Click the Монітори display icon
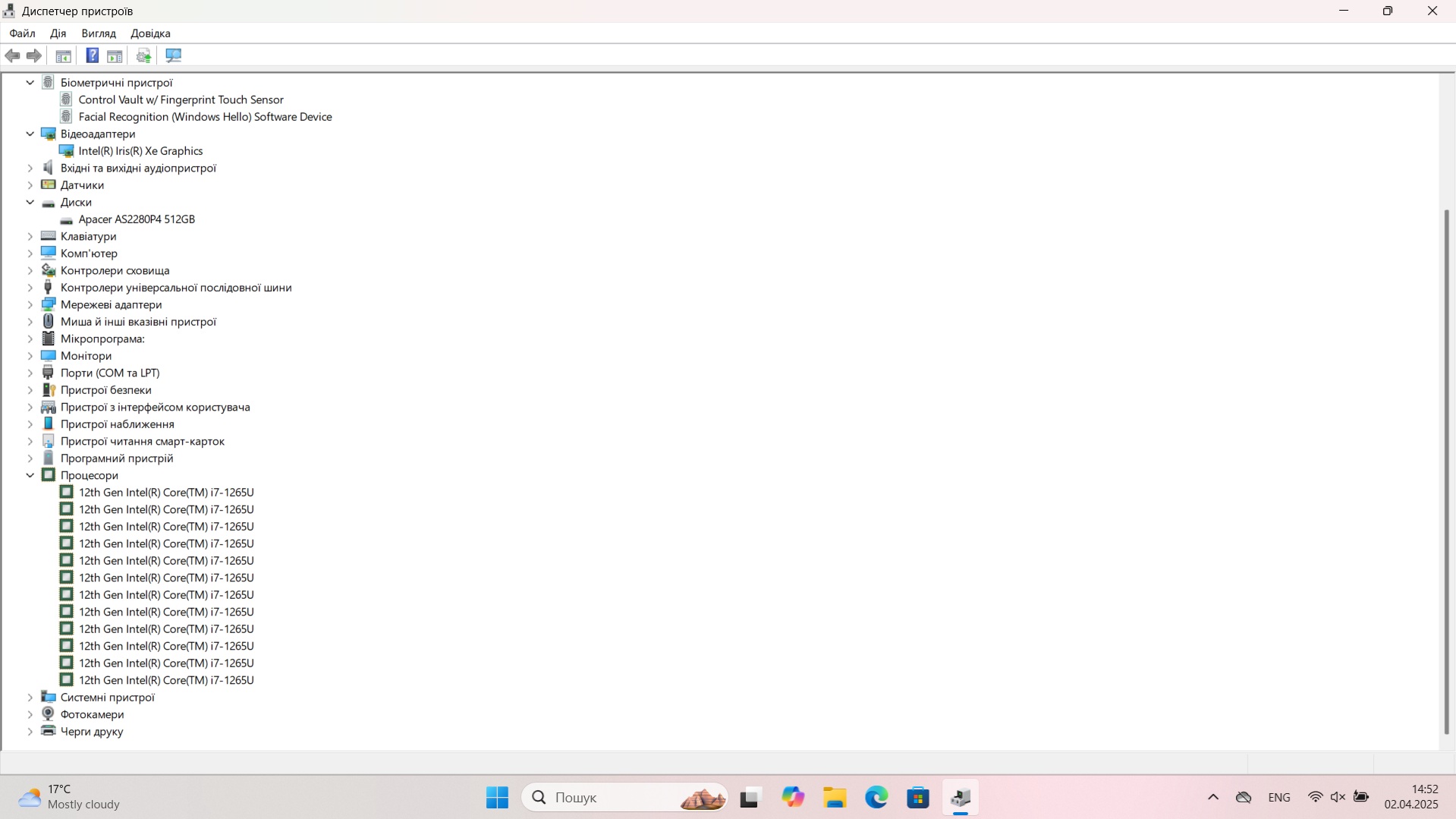Screen dimensions: 1456x819 pos(49,355)
